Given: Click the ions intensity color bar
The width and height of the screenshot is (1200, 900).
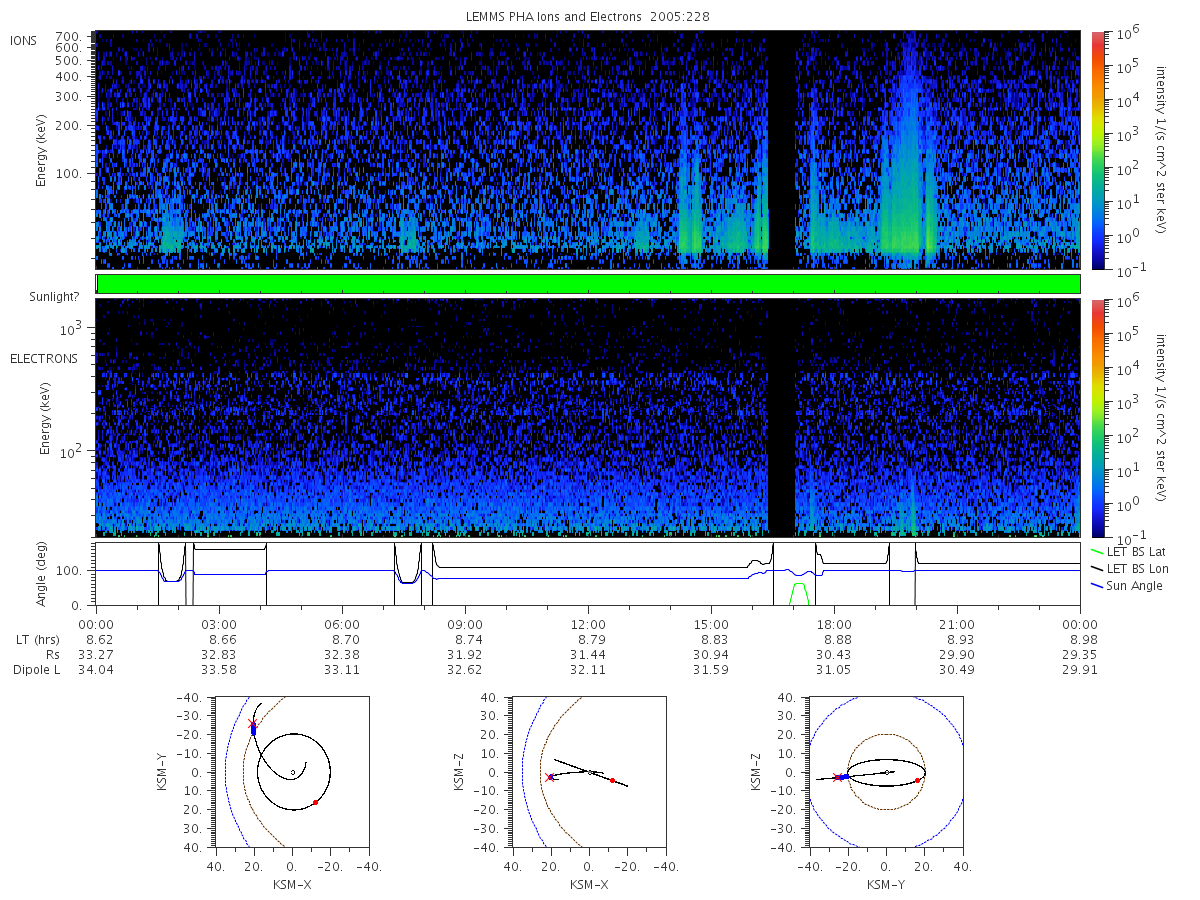Looking at the screenshot, I should pos(1097,150).
